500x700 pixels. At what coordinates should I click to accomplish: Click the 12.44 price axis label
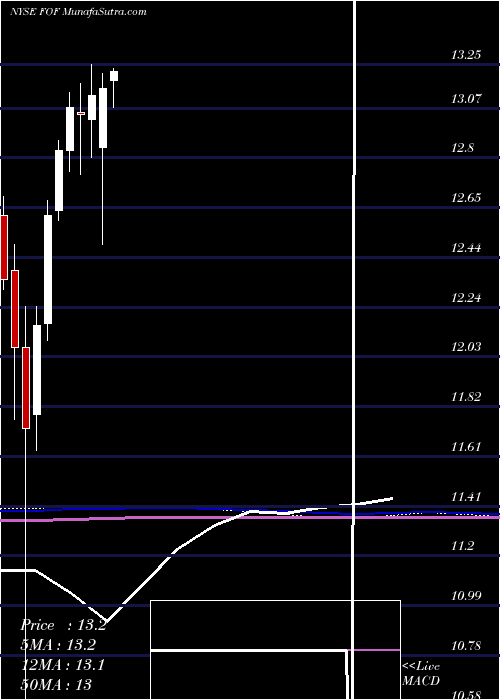pos(466,247)
